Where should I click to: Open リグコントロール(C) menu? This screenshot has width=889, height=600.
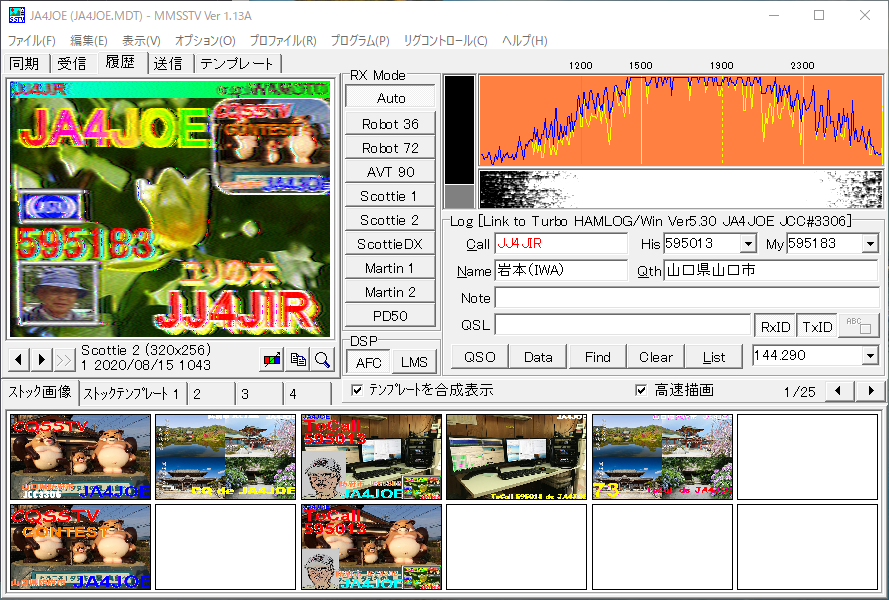click(446, 40)
